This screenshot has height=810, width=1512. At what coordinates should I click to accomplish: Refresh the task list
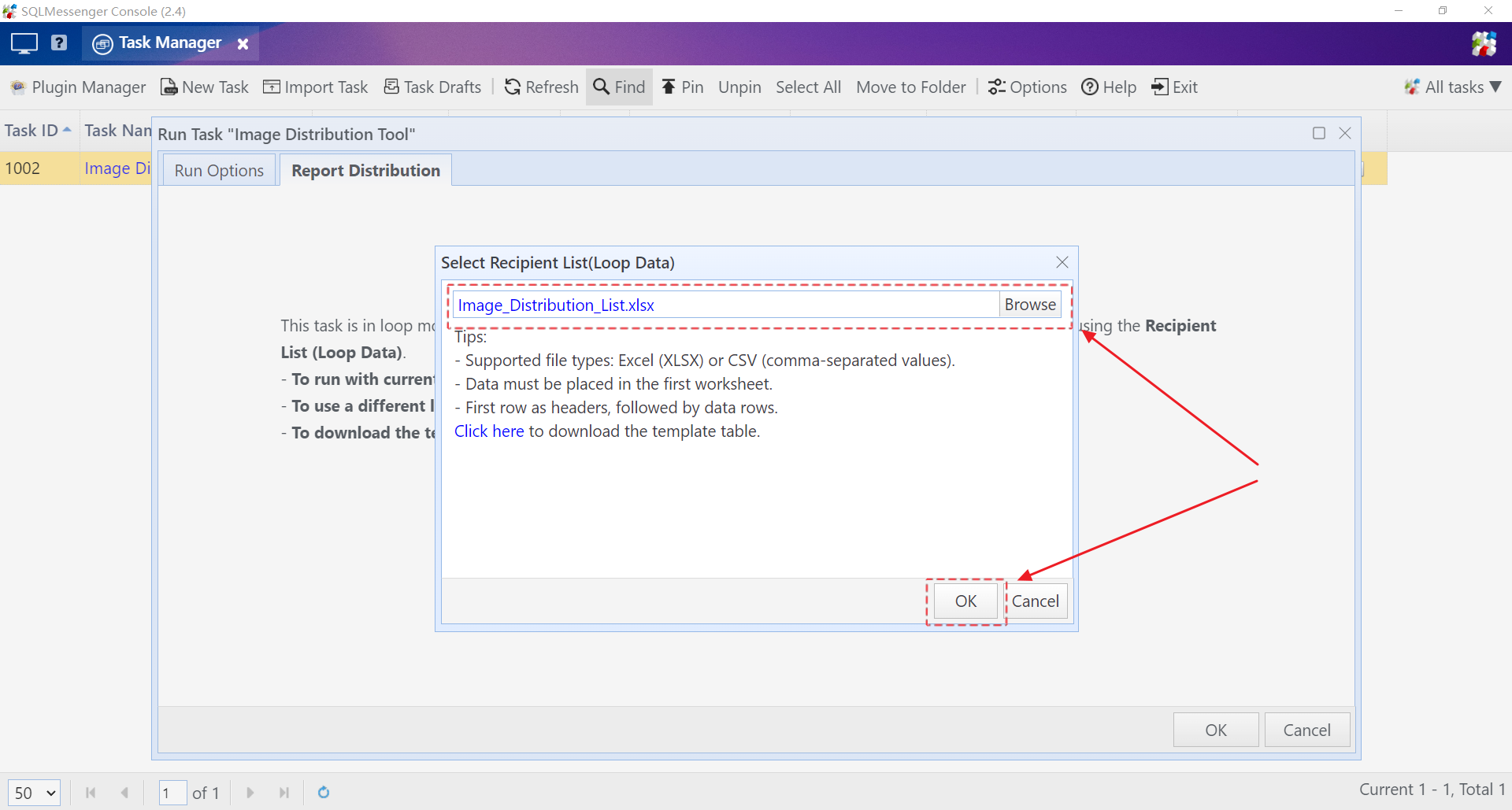click(542, 87)
